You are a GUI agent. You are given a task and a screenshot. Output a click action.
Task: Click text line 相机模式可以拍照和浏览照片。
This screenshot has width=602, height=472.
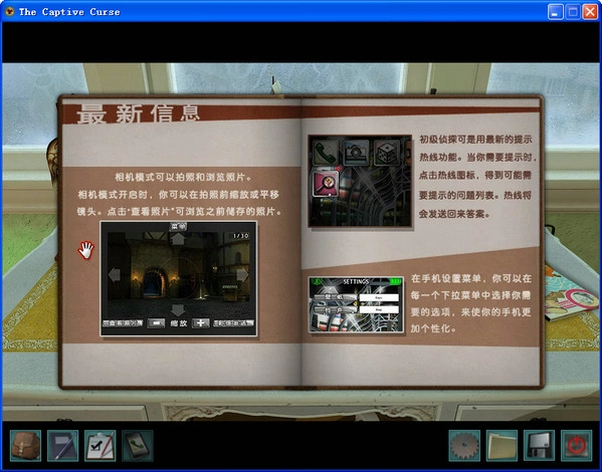[183, 177]
